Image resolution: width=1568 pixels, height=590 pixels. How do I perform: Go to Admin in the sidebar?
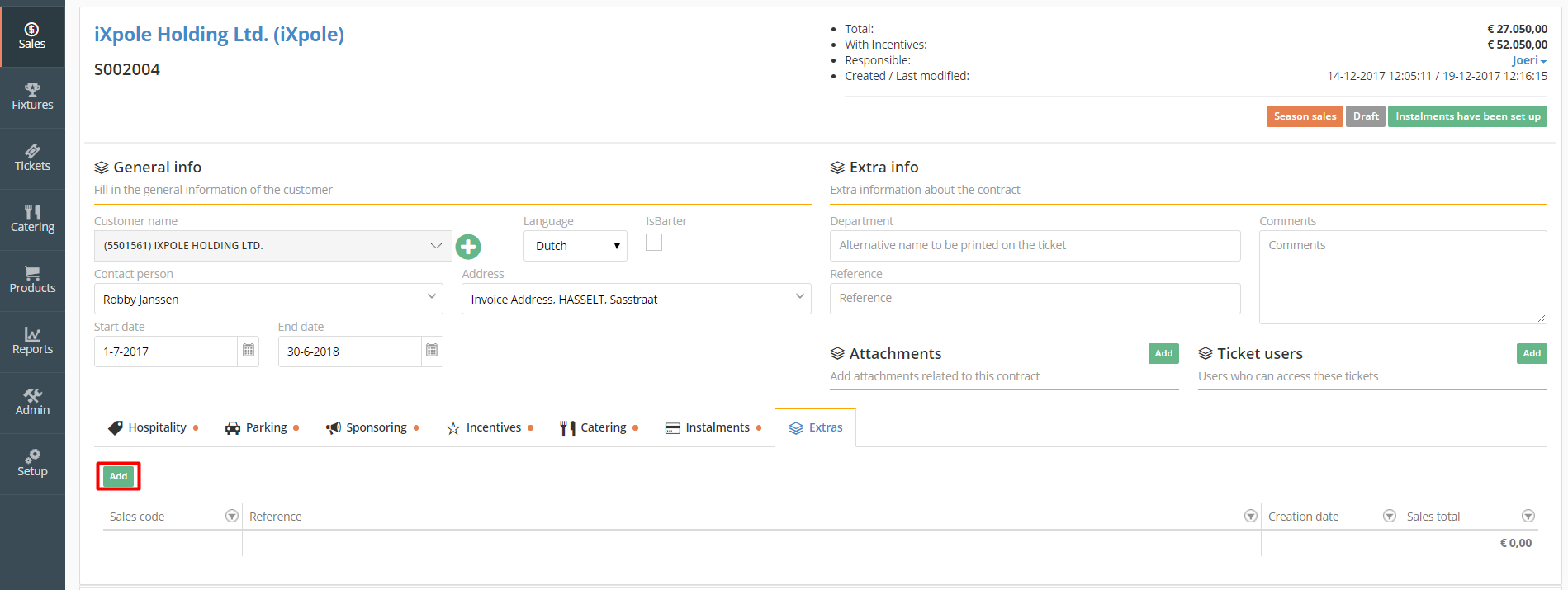(x=32, y=403)
